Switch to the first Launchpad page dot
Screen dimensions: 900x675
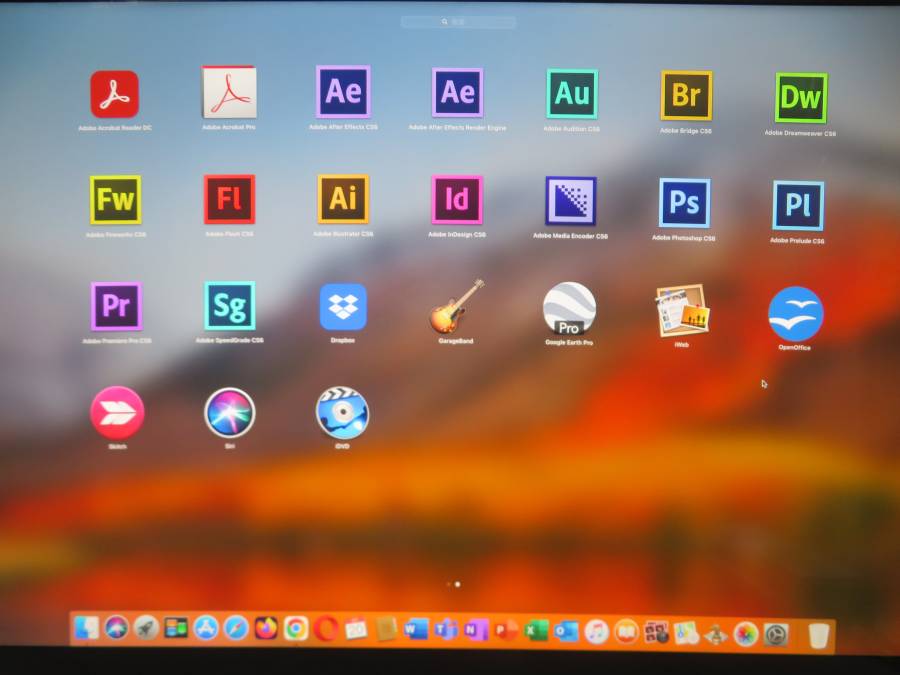[448, 584]
